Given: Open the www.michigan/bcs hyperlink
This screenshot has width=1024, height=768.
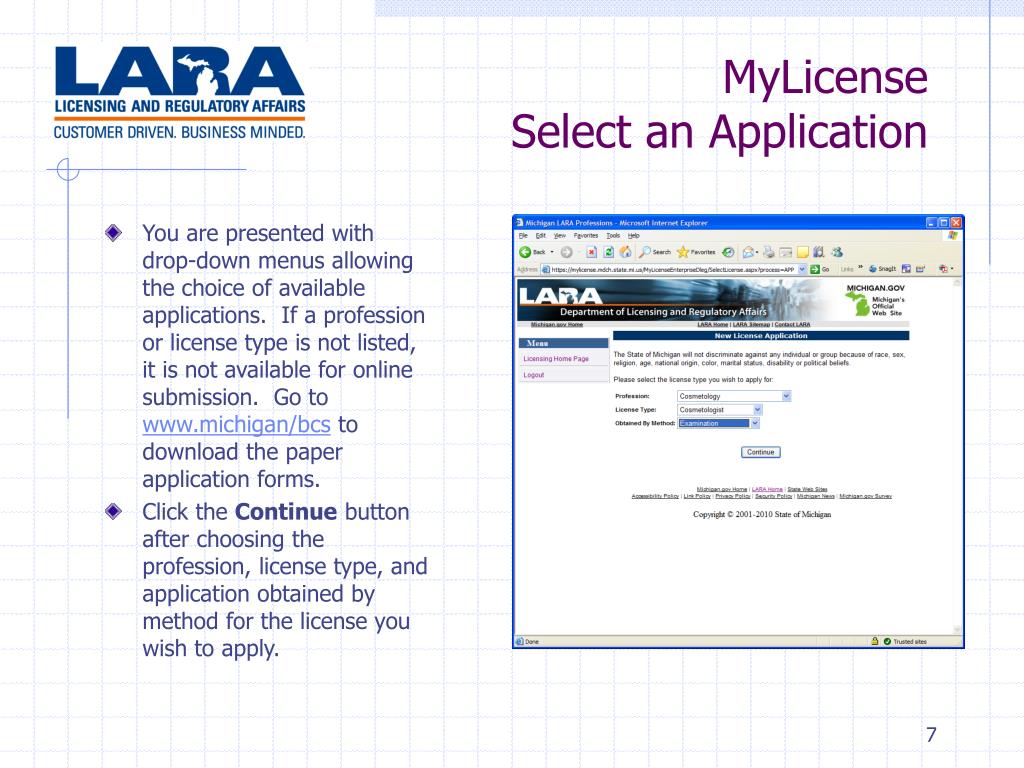Looking at the screenshot, I should click(x=236, y=424).
